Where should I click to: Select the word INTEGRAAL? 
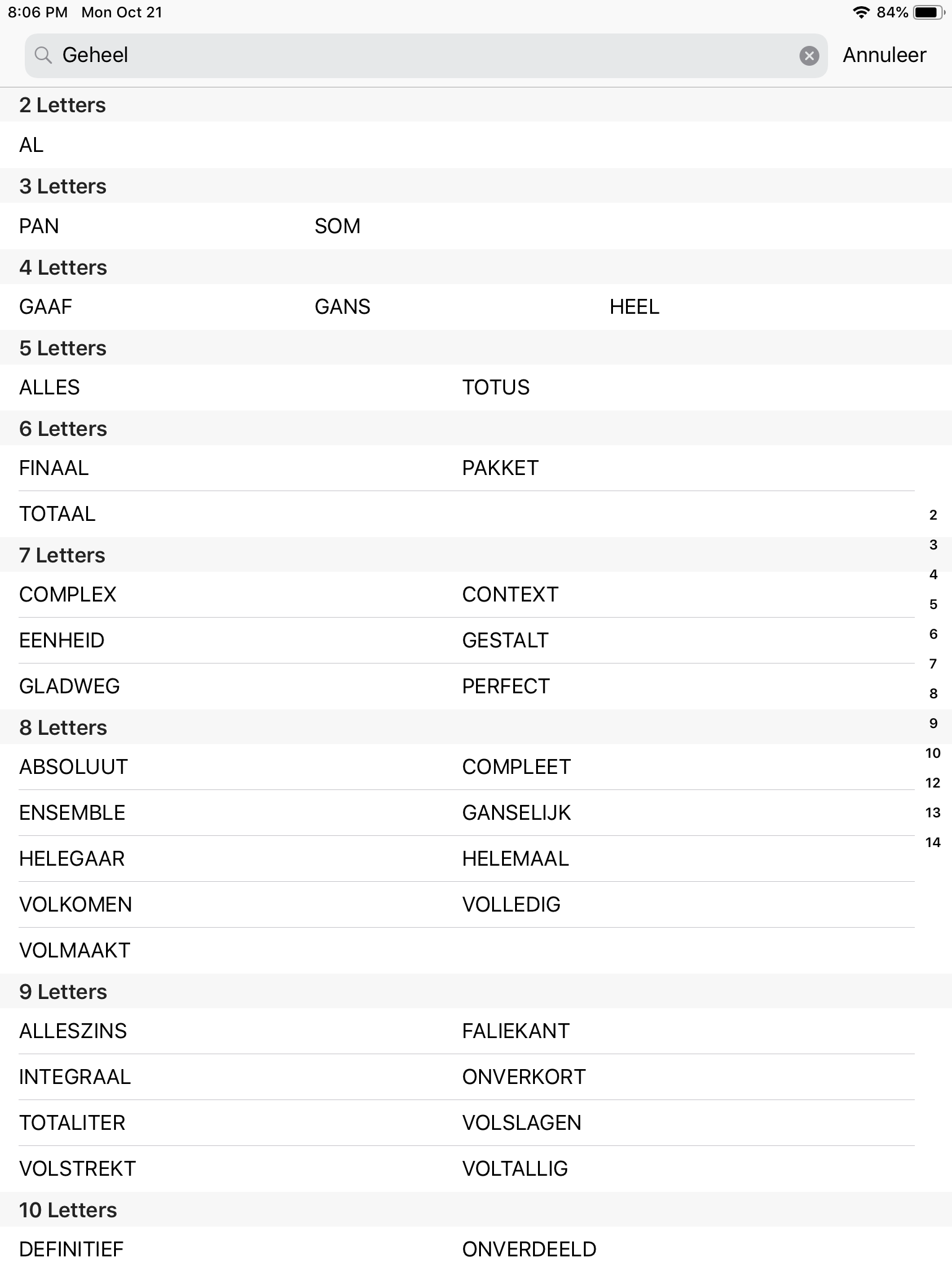[x=75, y=1077]
